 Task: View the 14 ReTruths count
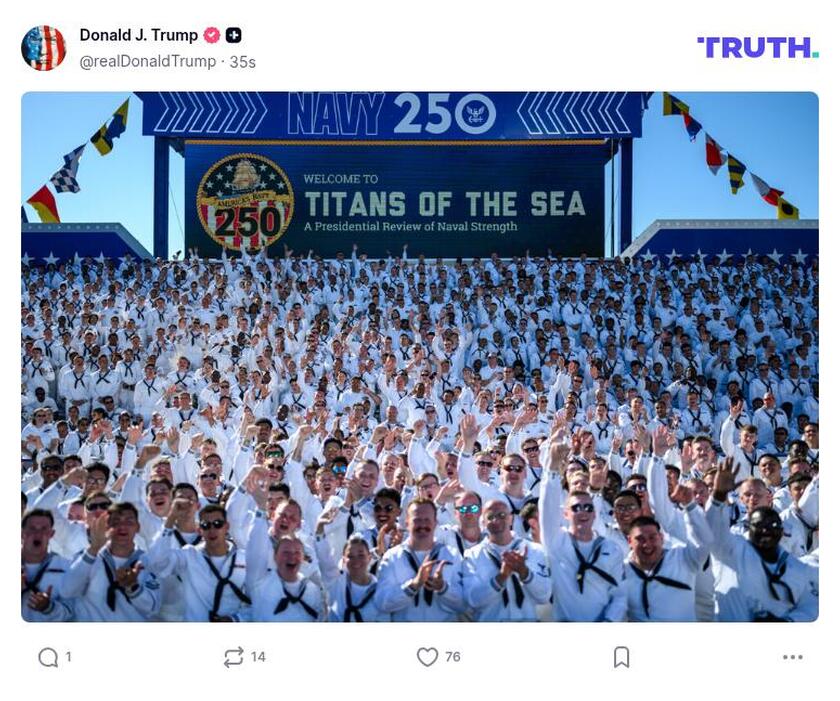[258, 657]
